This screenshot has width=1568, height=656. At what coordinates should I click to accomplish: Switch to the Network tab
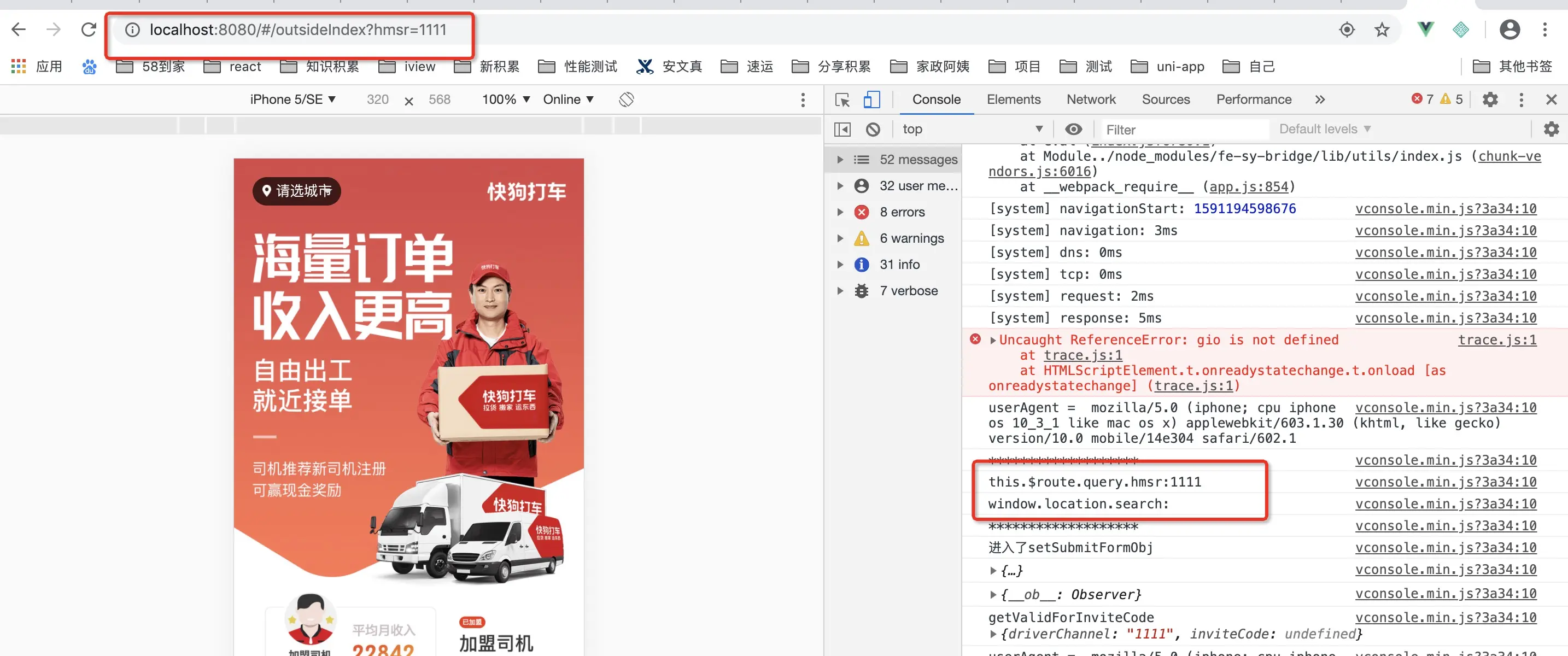[x=1091, y=99]
